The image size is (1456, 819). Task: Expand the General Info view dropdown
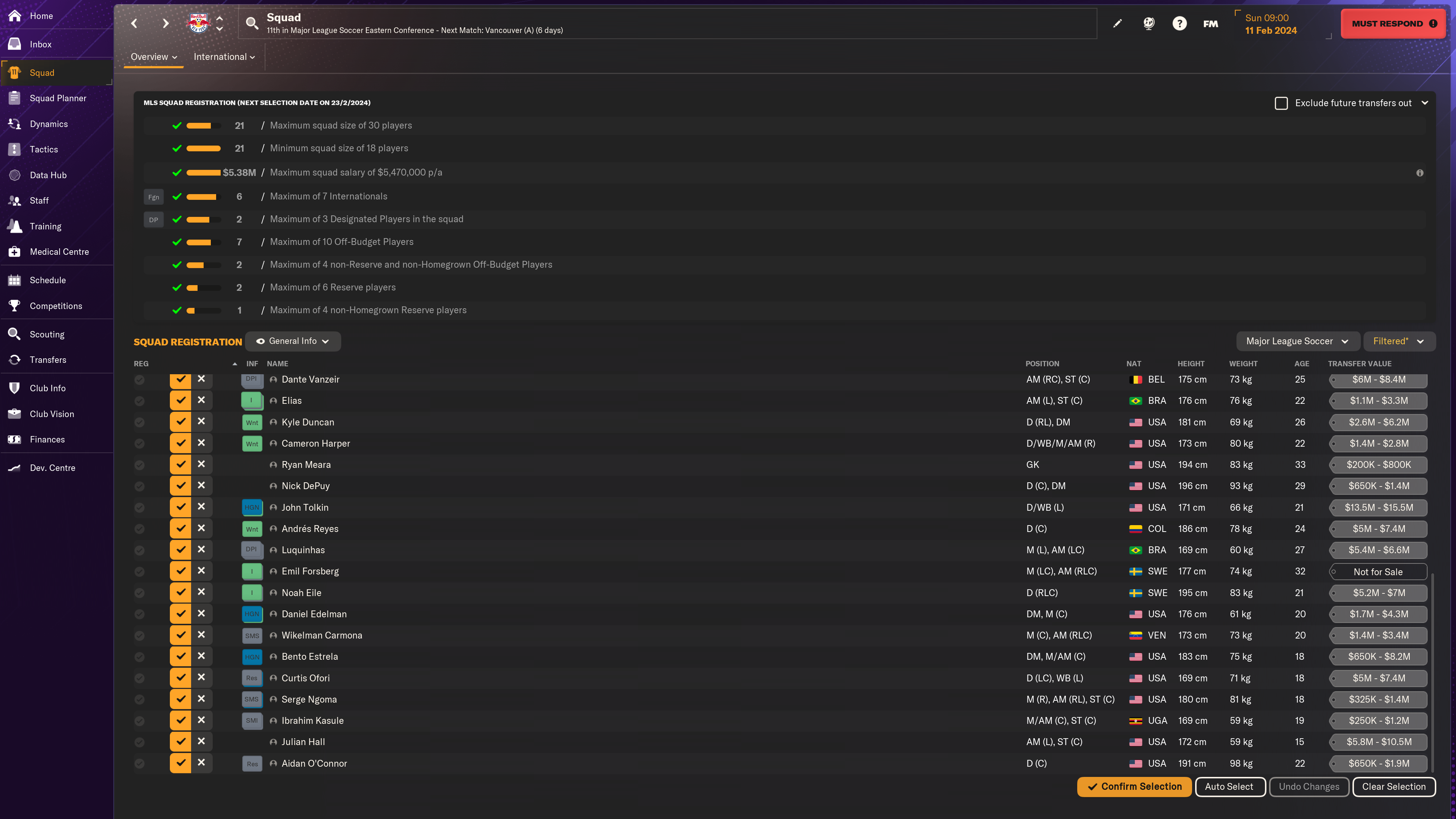coord(293,341)
